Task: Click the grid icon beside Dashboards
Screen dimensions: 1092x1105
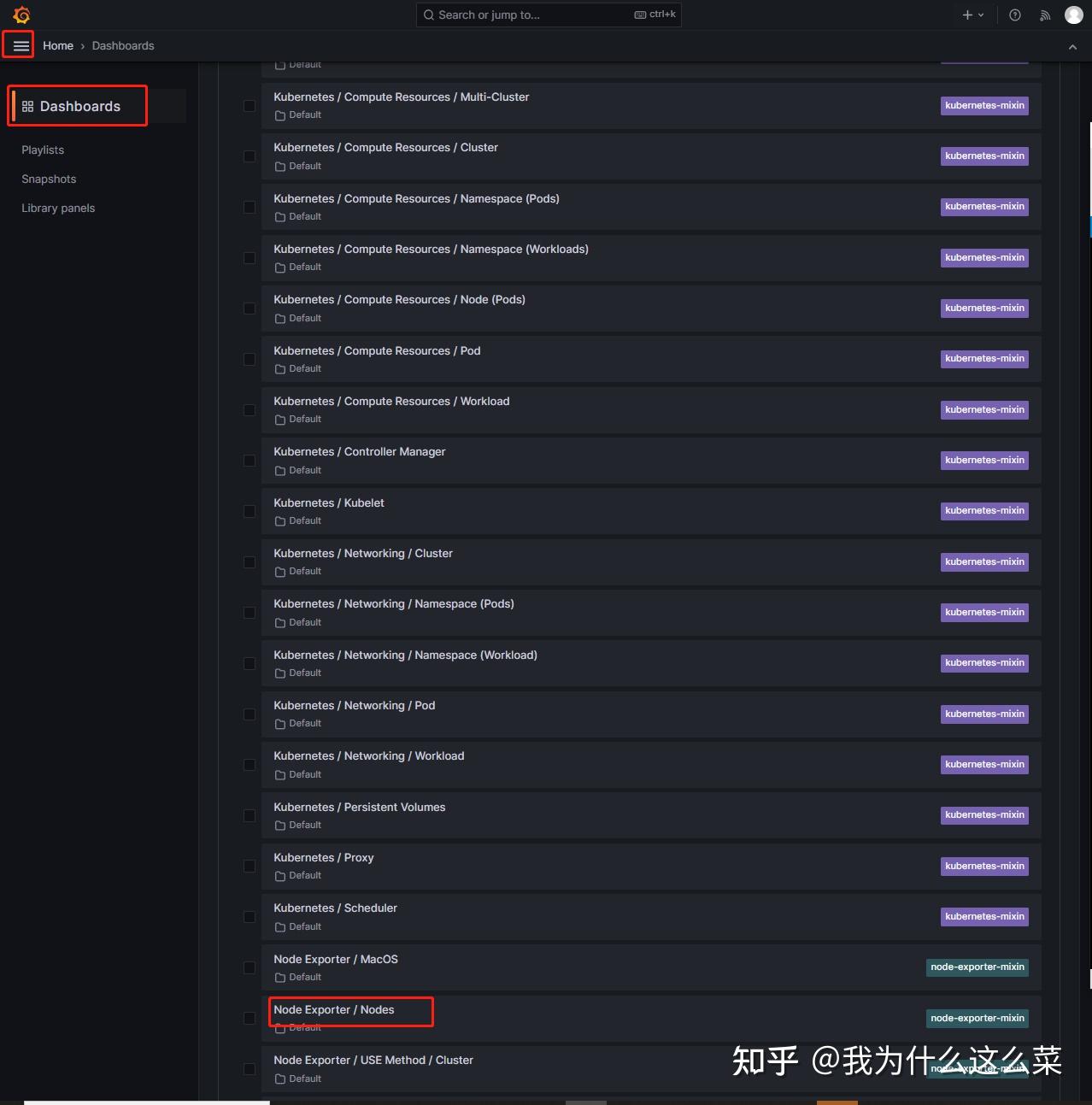Action: (27, 107)
